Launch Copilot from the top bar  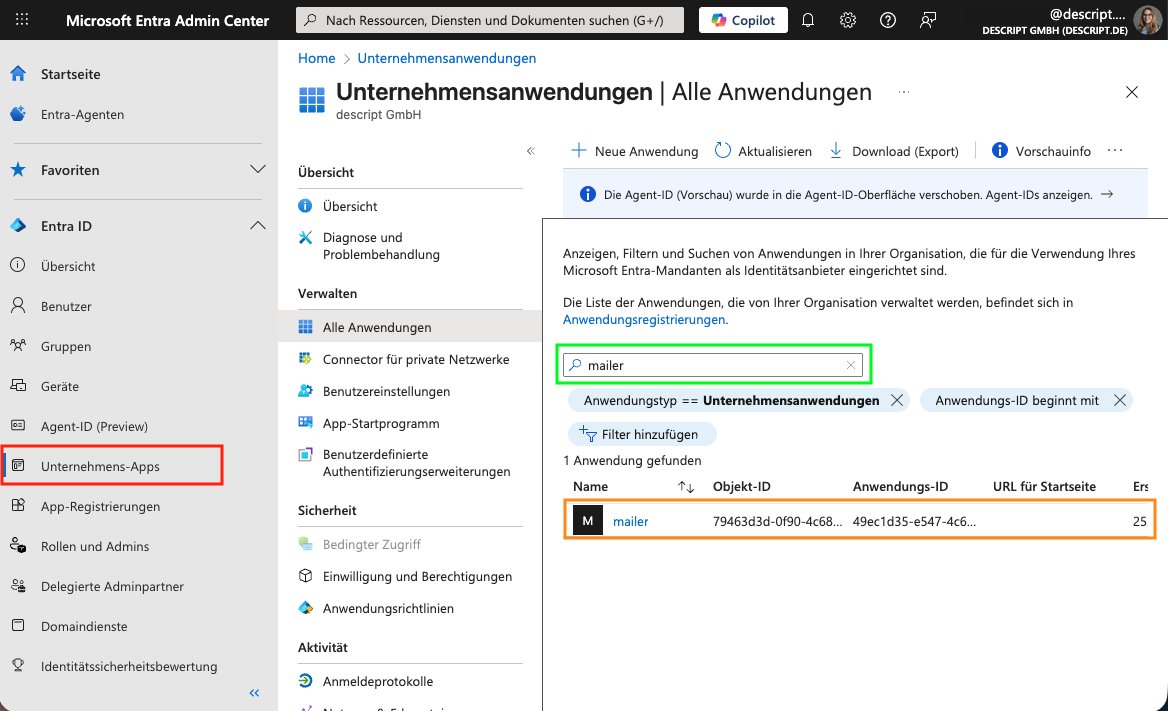click(x=742, y=20)
